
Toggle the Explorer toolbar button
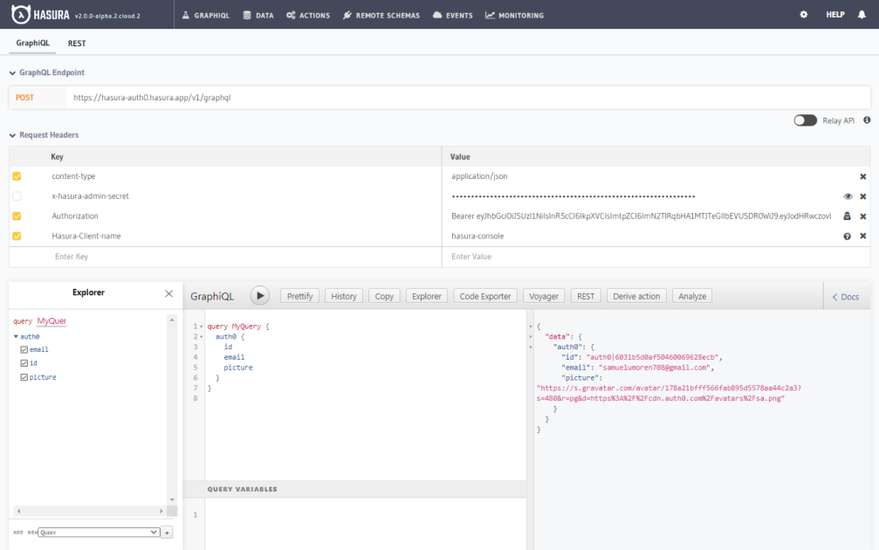click(x=427, y=296)
